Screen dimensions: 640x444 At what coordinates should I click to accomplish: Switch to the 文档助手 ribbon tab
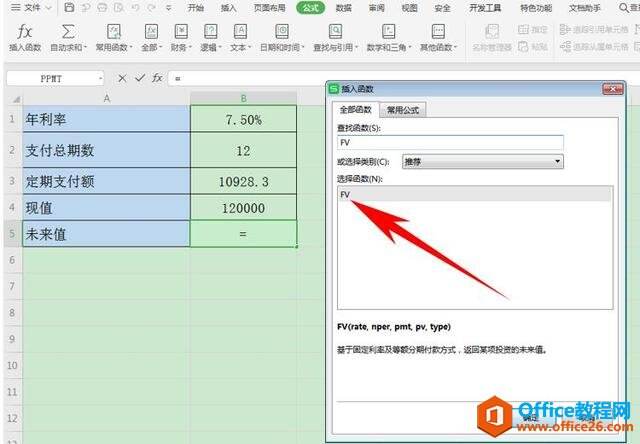coord(584,7)
